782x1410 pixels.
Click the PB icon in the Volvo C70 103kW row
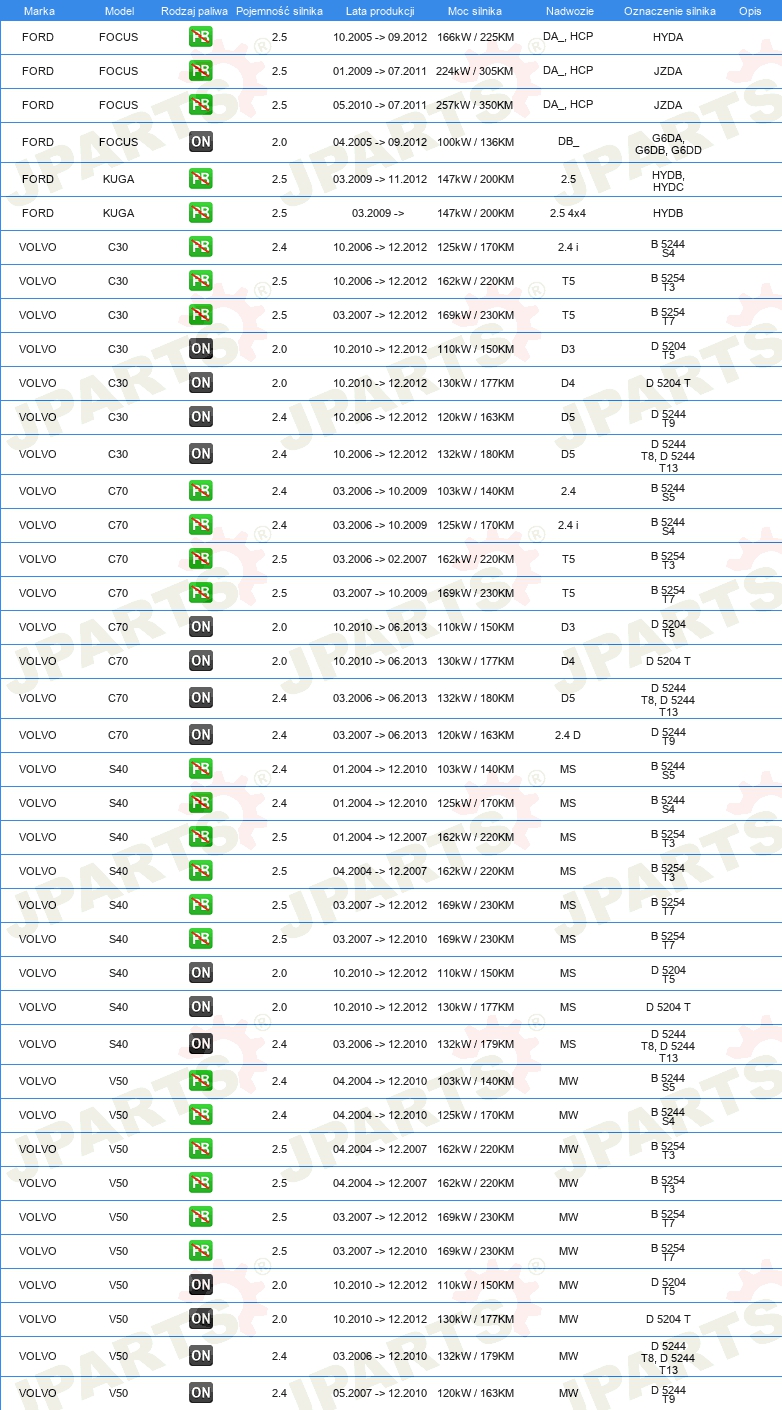click(201, 491)
